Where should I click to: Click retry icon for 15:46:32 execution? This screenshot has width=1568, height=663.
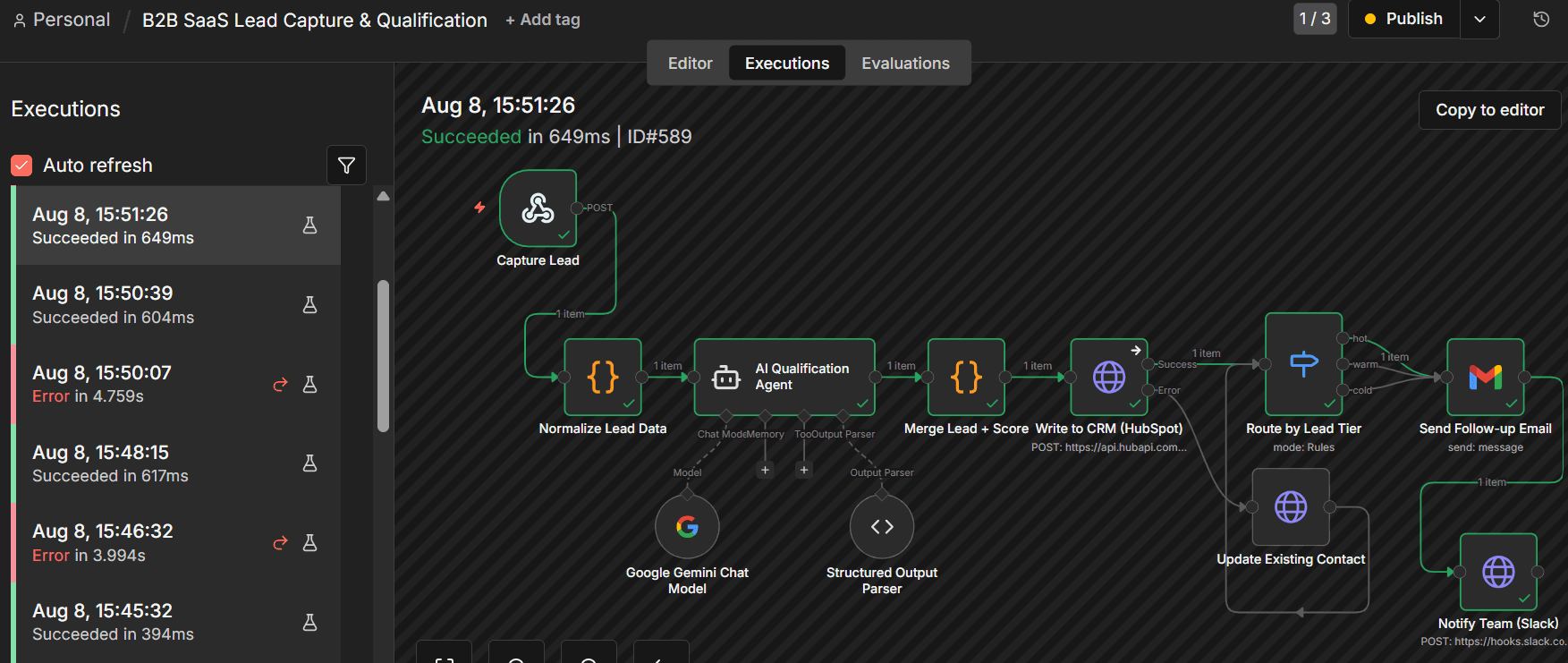(280, 543)
